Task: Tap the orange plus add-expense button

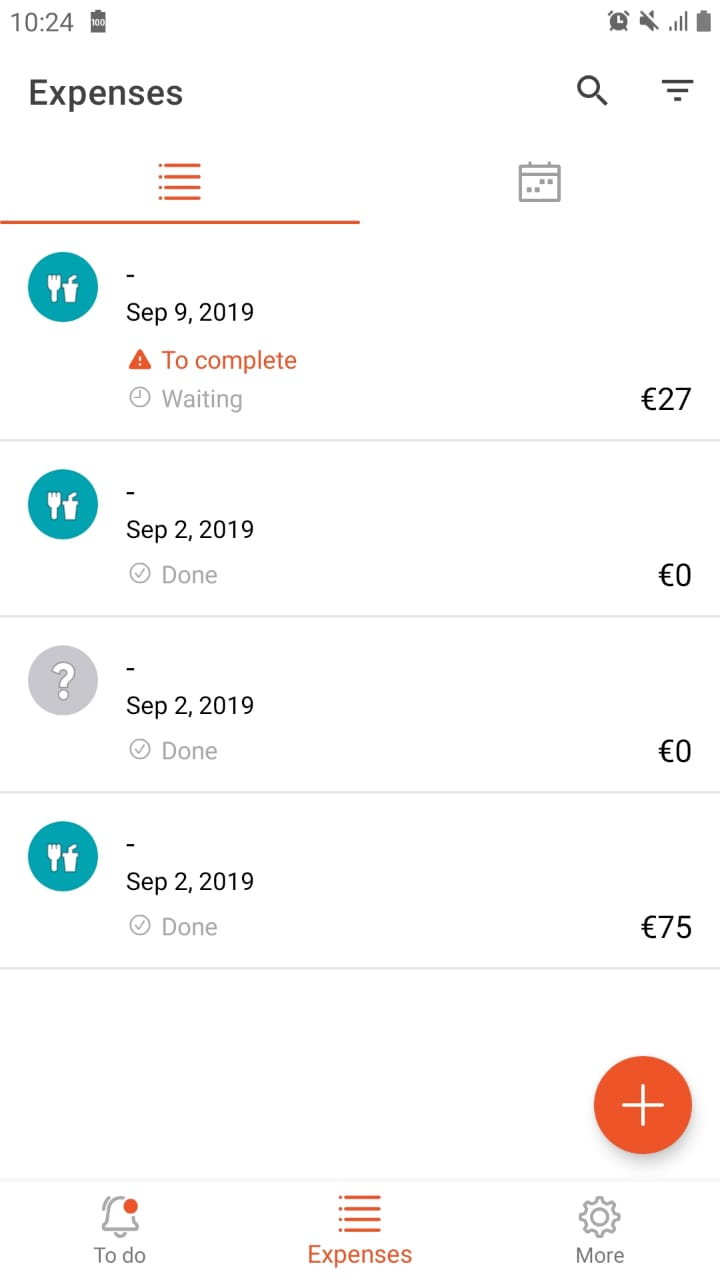Action: 643,1105
